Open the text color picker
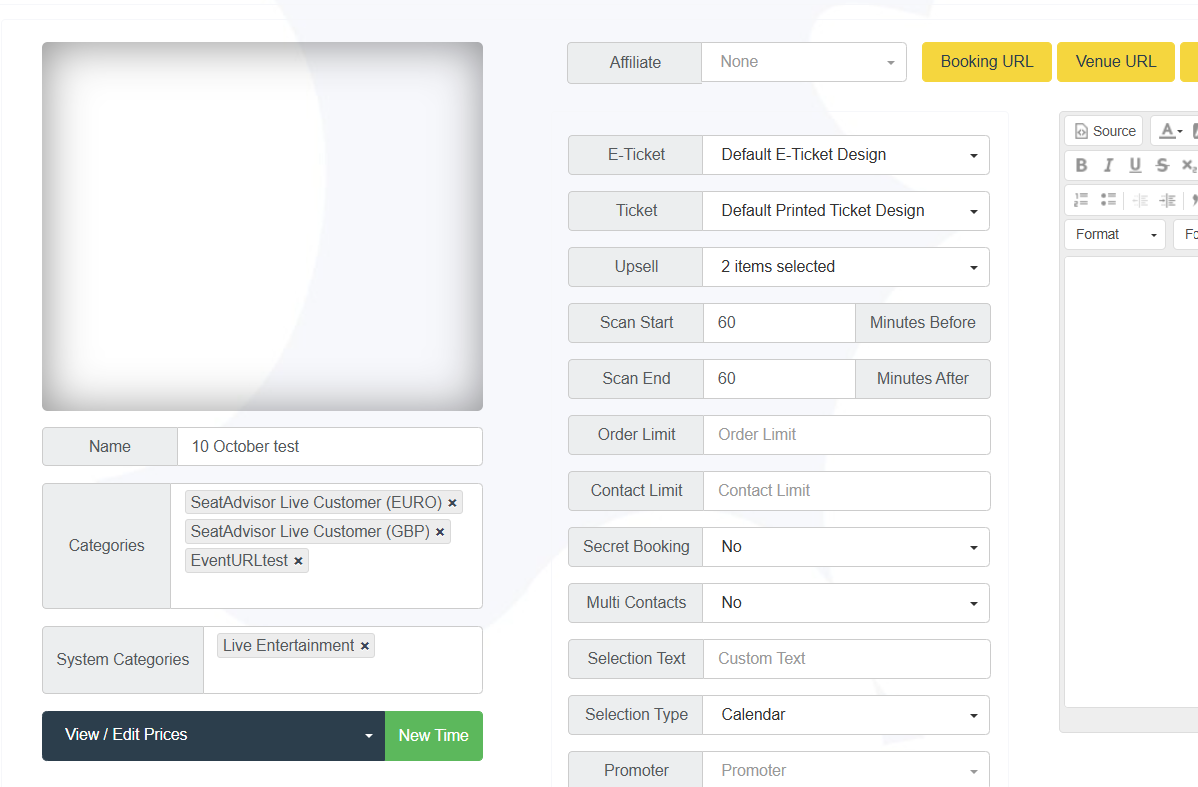Image resolution: width=1198 pixels, height=787 pixels. (x=1170, y=131)
